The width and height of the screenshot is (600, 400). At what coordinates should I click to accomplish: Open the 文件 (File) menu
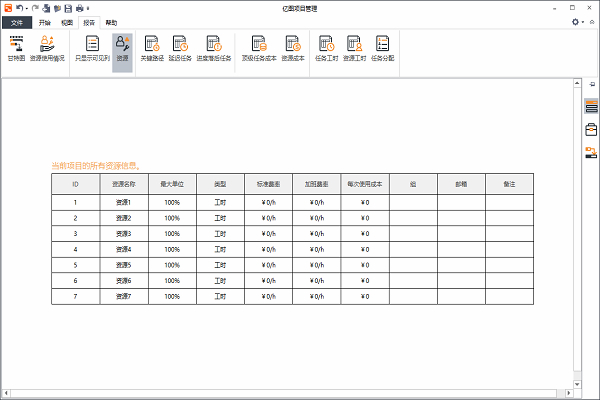16,21
